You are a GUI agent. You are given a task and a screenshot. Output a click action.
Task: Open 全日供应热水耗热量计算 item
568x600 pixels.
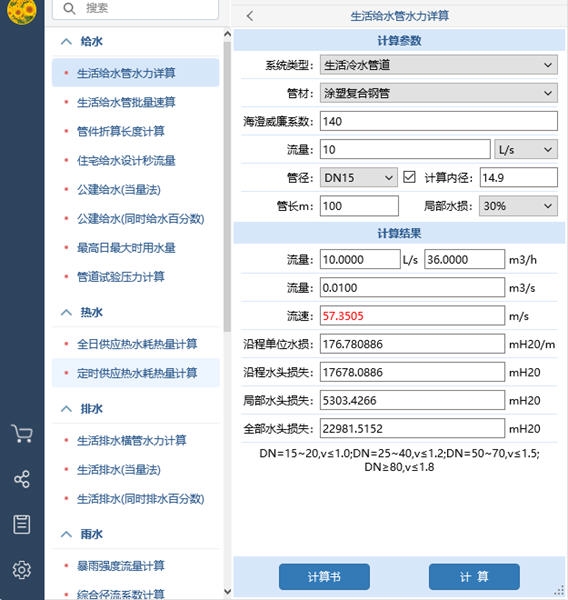(135, 344)
